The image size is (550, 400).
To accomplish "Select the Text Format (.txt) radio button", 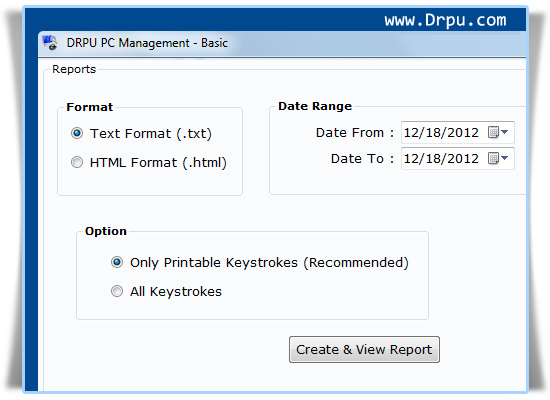I will point(77,133).
